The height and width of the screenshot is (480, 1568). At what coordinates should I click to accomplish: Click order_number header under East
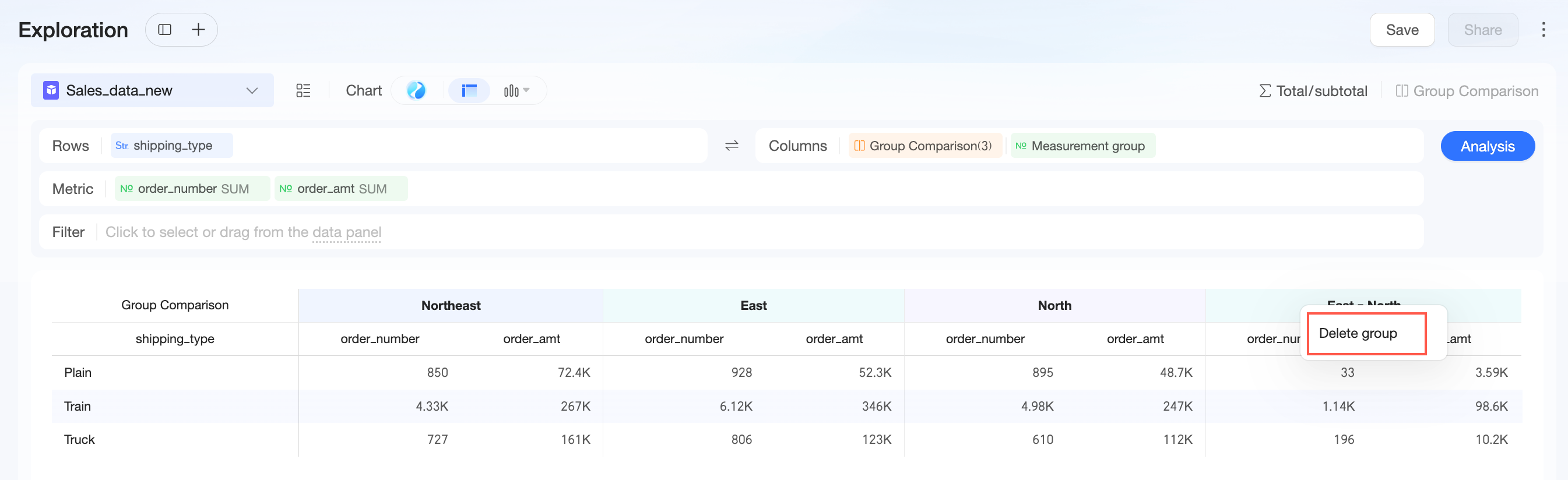(x=684, y=339)
